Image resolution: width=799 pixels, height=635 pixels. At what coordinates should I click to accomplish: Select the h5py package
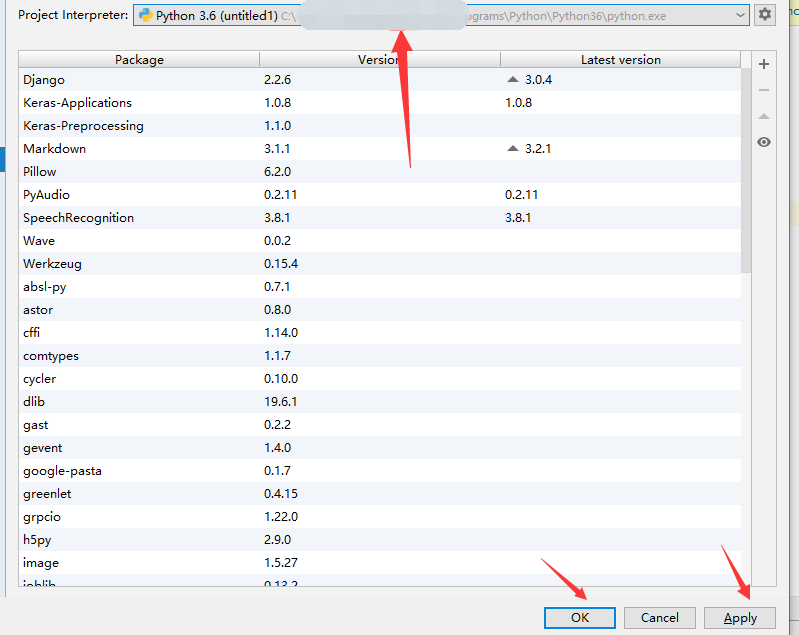pyautogui.click(x=380, y=540)
